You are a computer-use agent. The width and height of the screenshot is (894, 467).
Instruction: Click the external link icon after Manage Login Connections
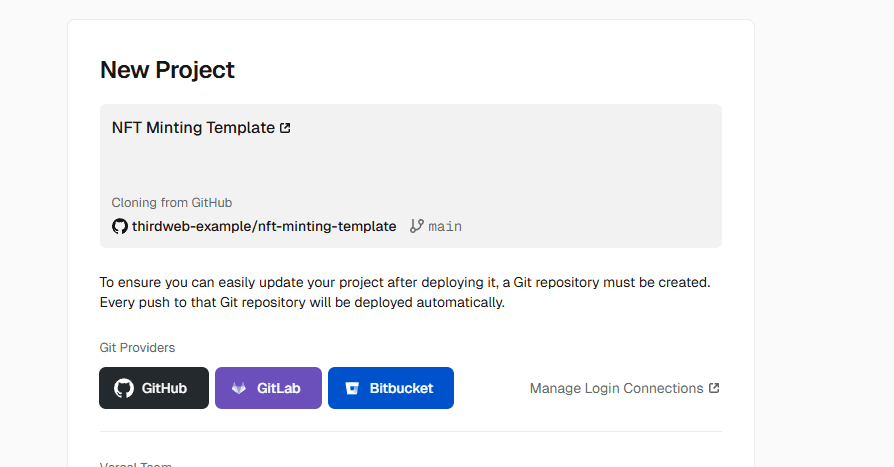[714, 388]
